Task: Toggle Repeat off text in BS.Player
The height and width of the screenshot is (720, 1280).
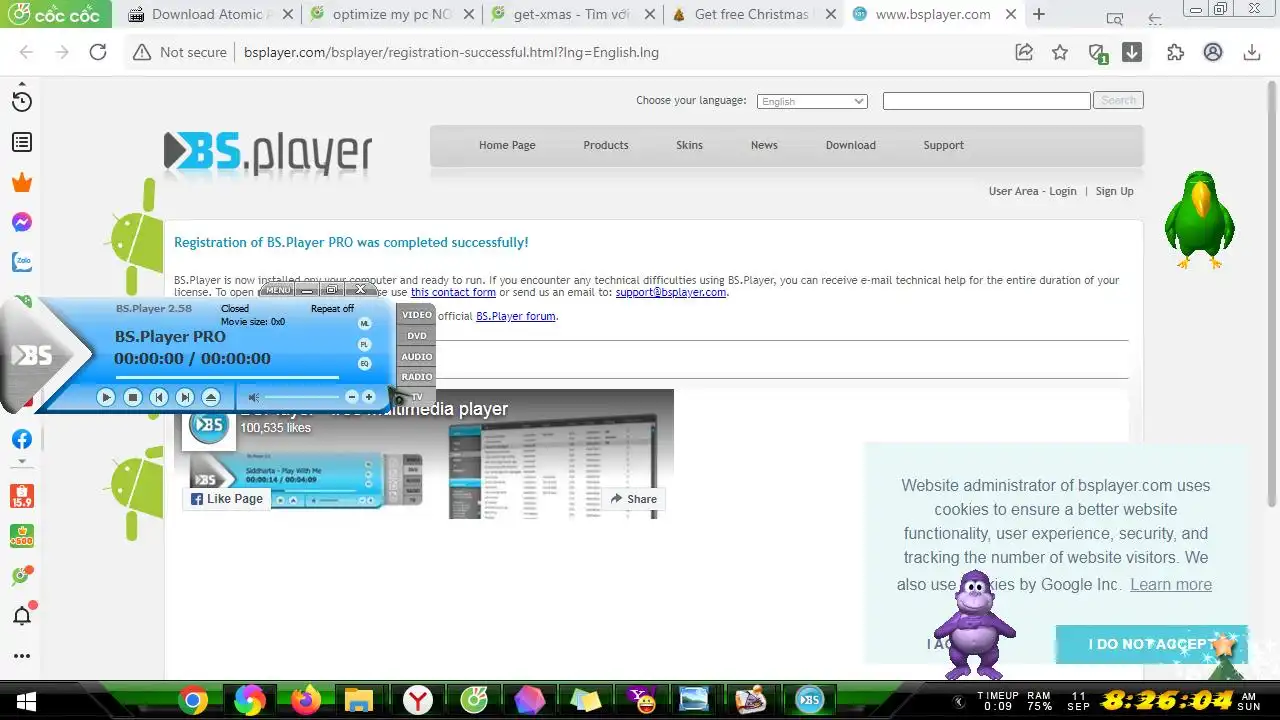Action: pyautogui.click(x=332, y=309)
